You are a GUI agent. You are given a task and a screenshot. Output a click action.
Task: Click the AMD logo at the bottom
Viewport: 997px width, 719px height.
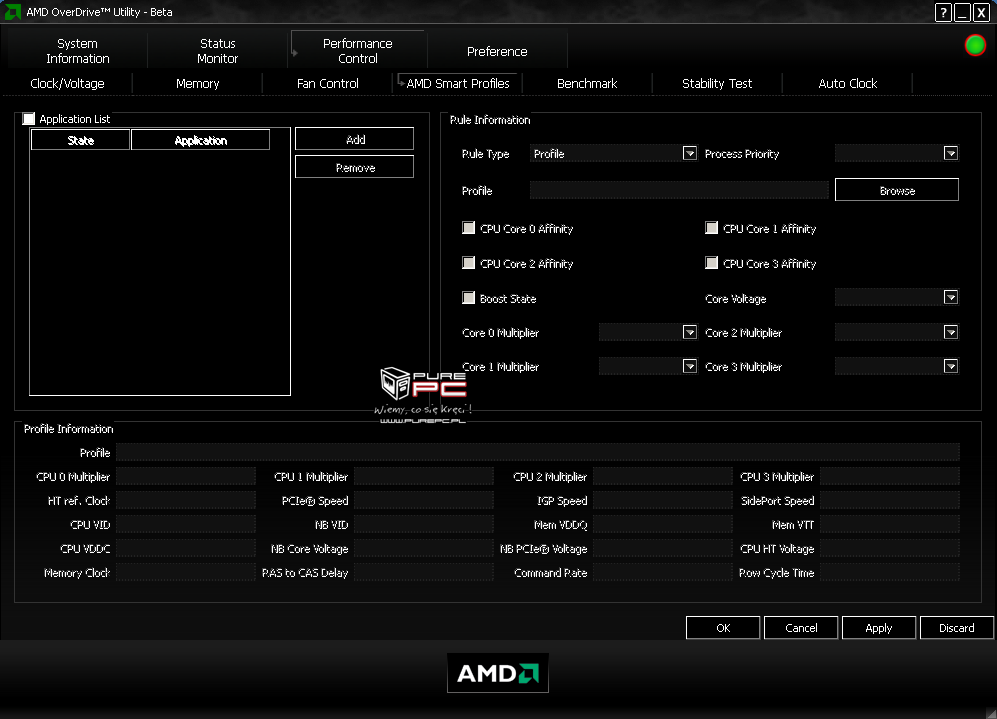(x=498, y=673)
